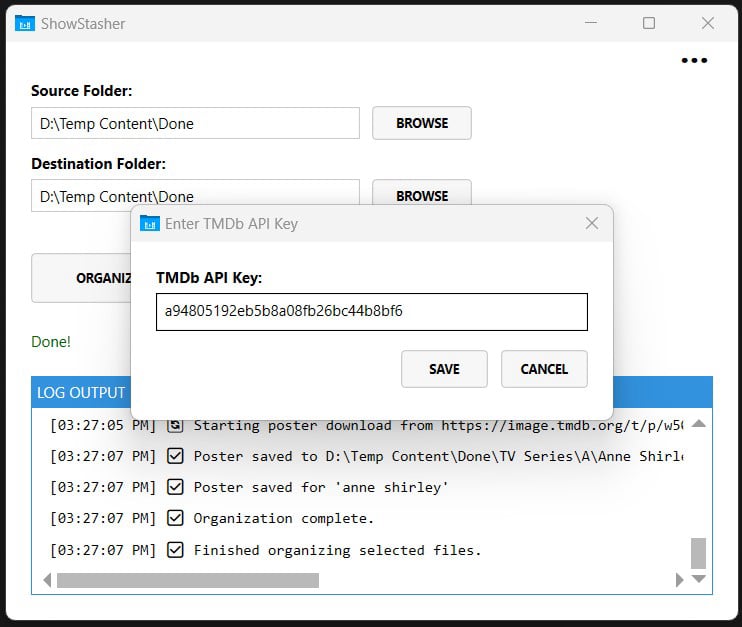
Task: Click the vertical scrollbar thumb in log
Action: (x=698, y=553)
